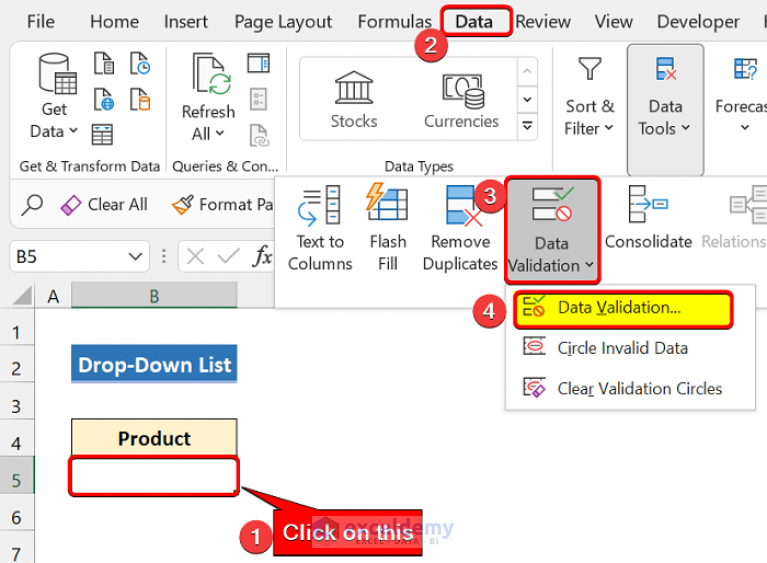Image resolution: width=767 pixels, height=563 pixels.
Task: Switch to the Formulas tab
Action: [394, 22]
